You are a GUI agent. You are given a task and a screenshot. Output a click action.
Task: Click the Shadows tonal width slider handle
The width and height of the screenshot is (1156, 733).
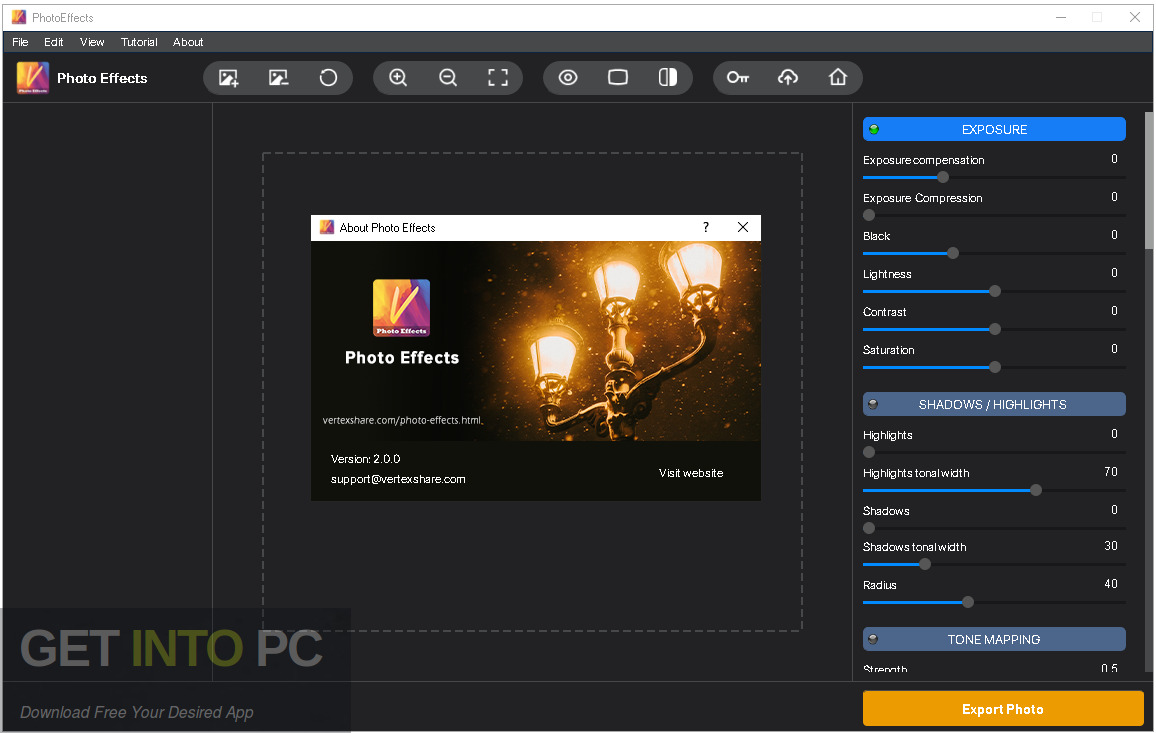pyautogui.click(x=925, y=564)
